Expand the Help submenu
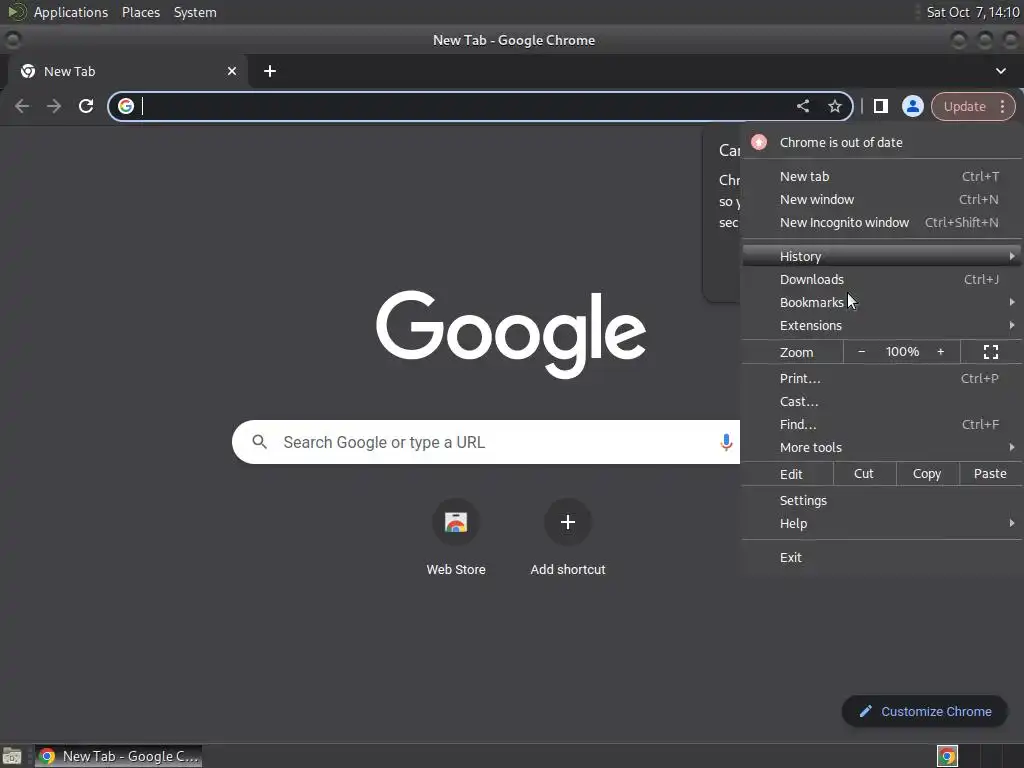This screenshot has height=768, width=1024. pyautogui.click(x=882, y=524)
